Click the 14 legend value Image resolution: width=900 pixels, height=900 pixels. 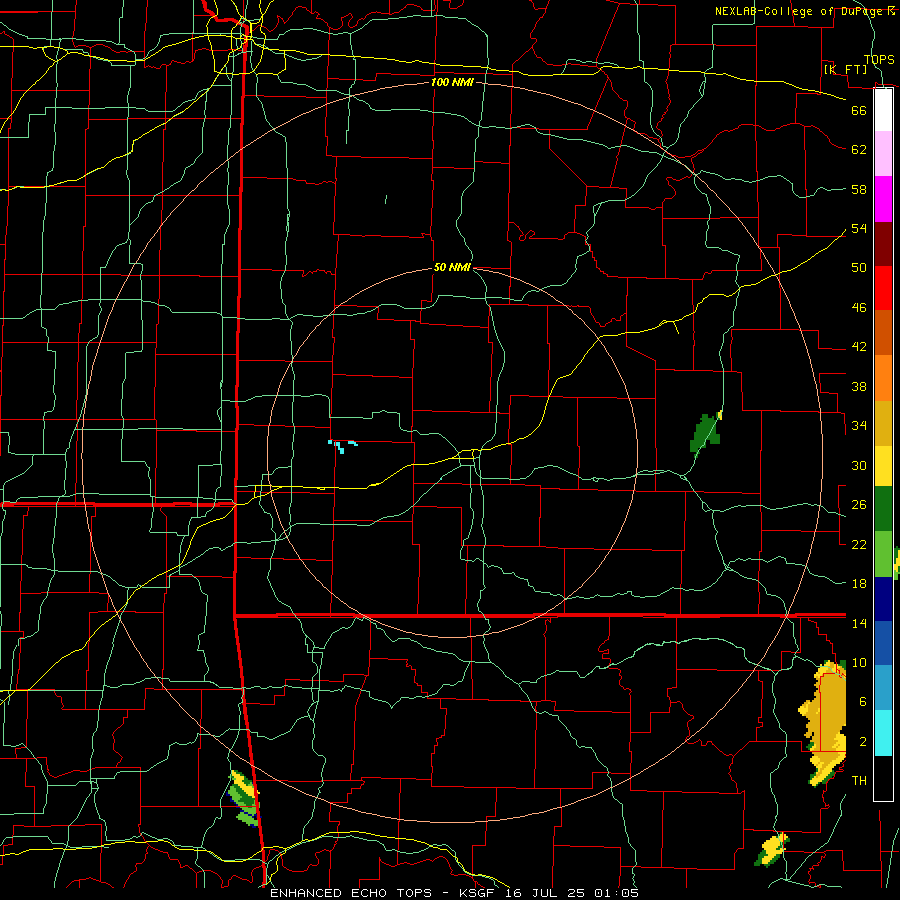coord(859,623)
